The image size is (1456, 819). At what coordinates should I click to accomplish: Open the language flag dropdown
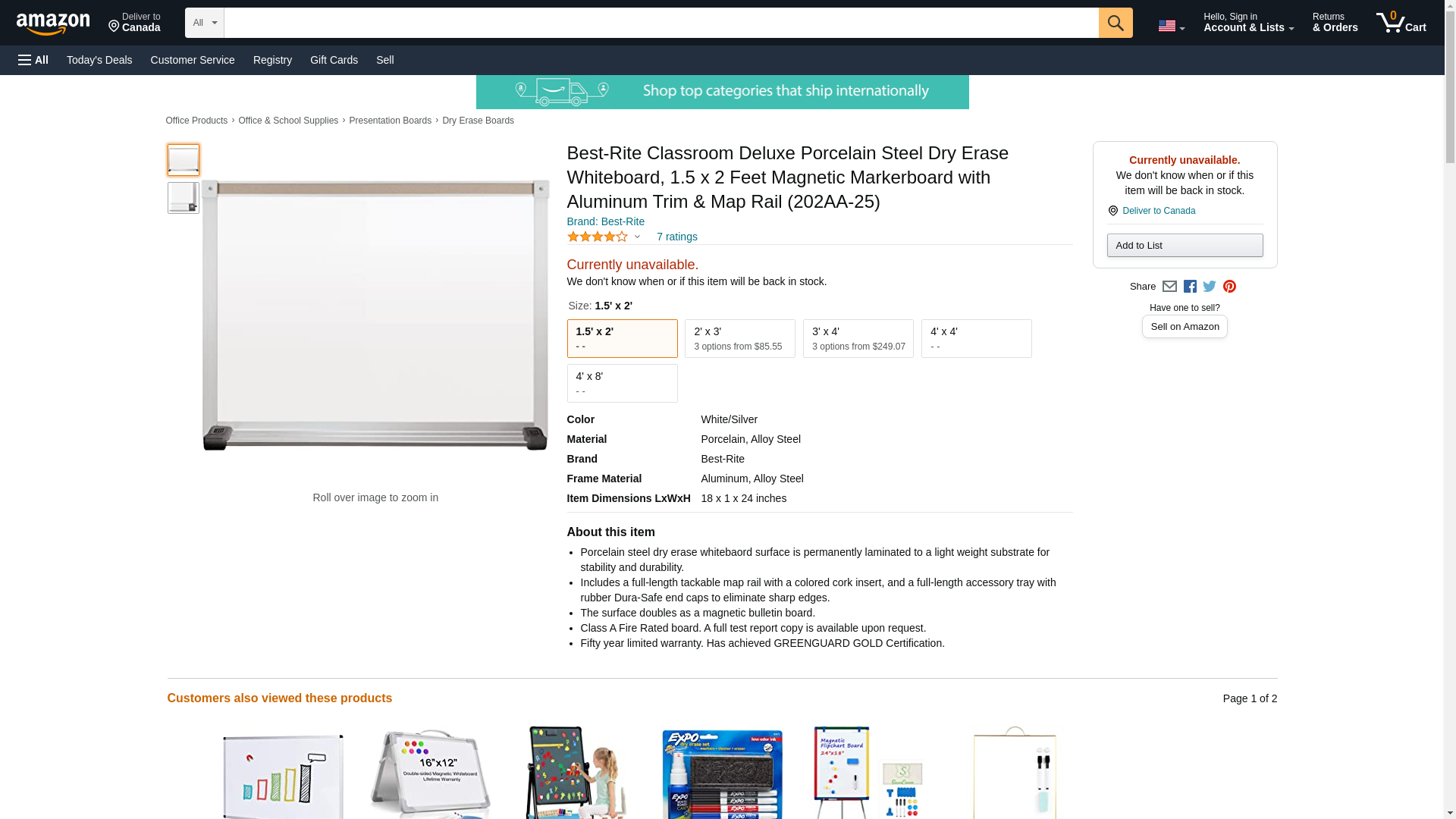pos(1171,26)
